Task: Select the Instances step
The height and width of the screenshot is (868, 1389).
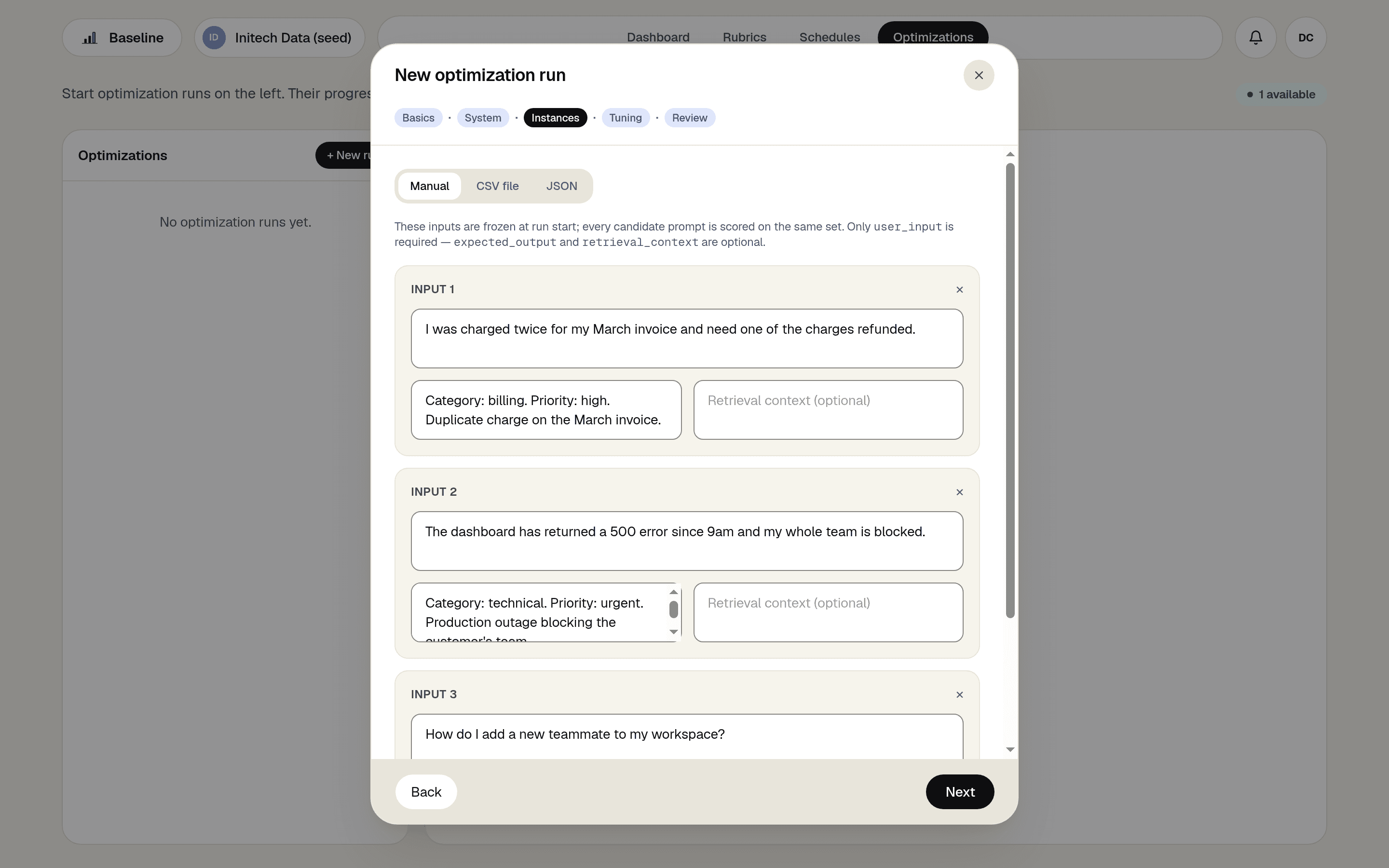Action: point(555,118)
